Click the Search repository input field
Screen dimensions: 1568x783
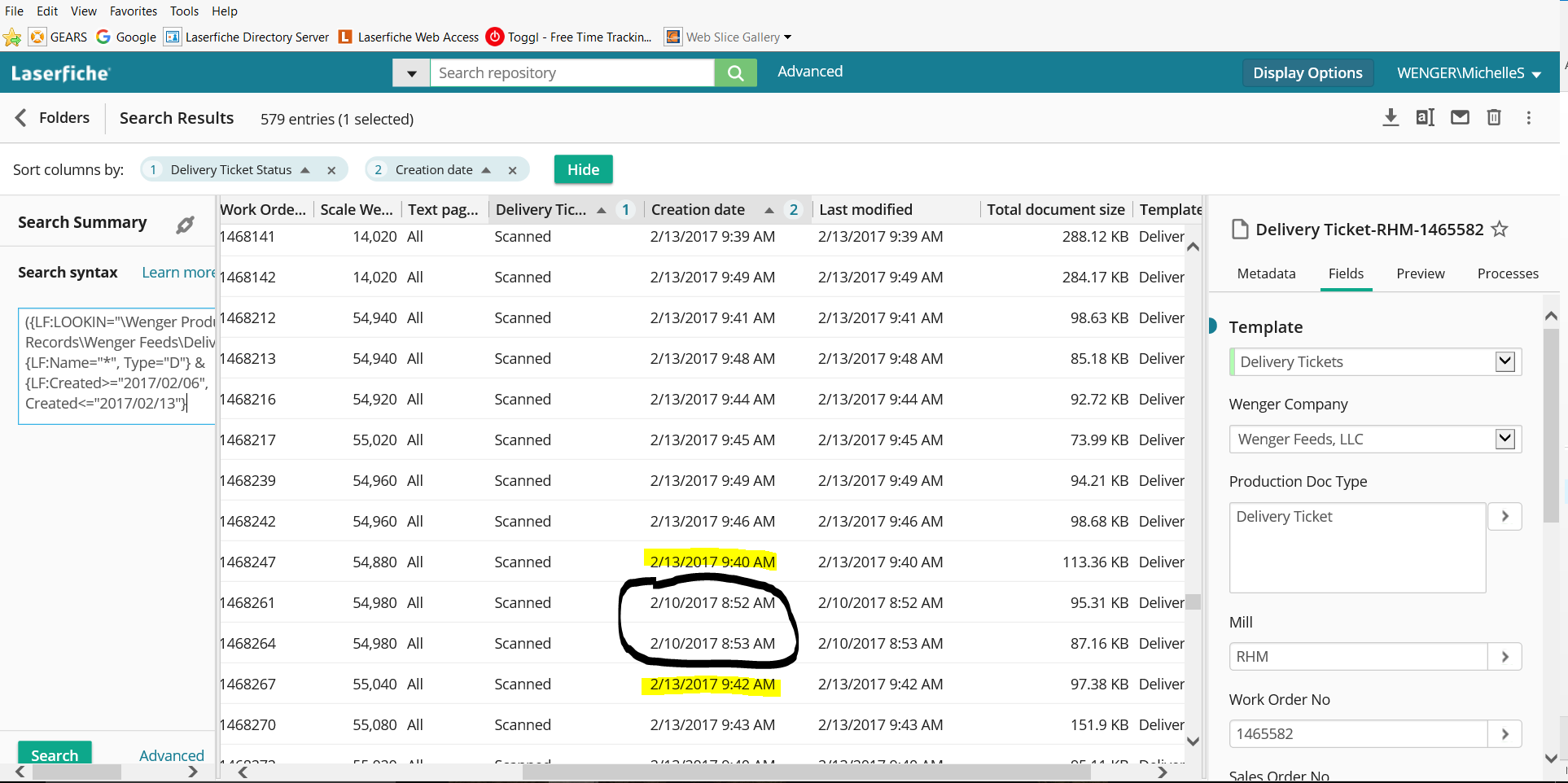(x=572, y=73)
